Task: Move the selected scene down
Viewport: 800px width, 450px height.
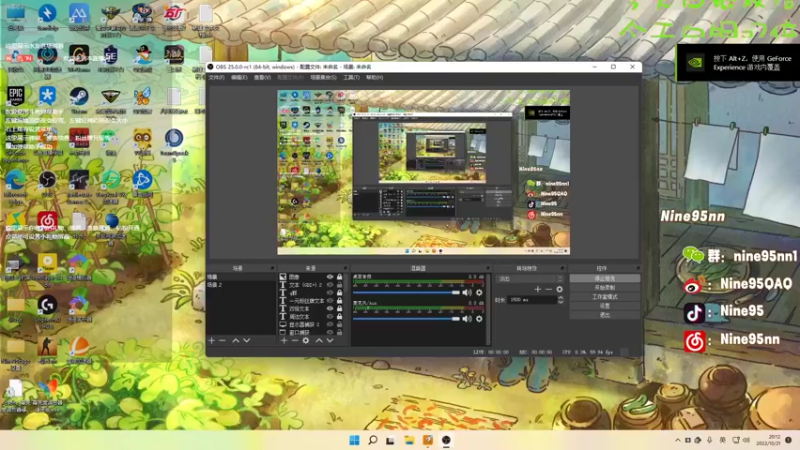Action: click(246, 340)
